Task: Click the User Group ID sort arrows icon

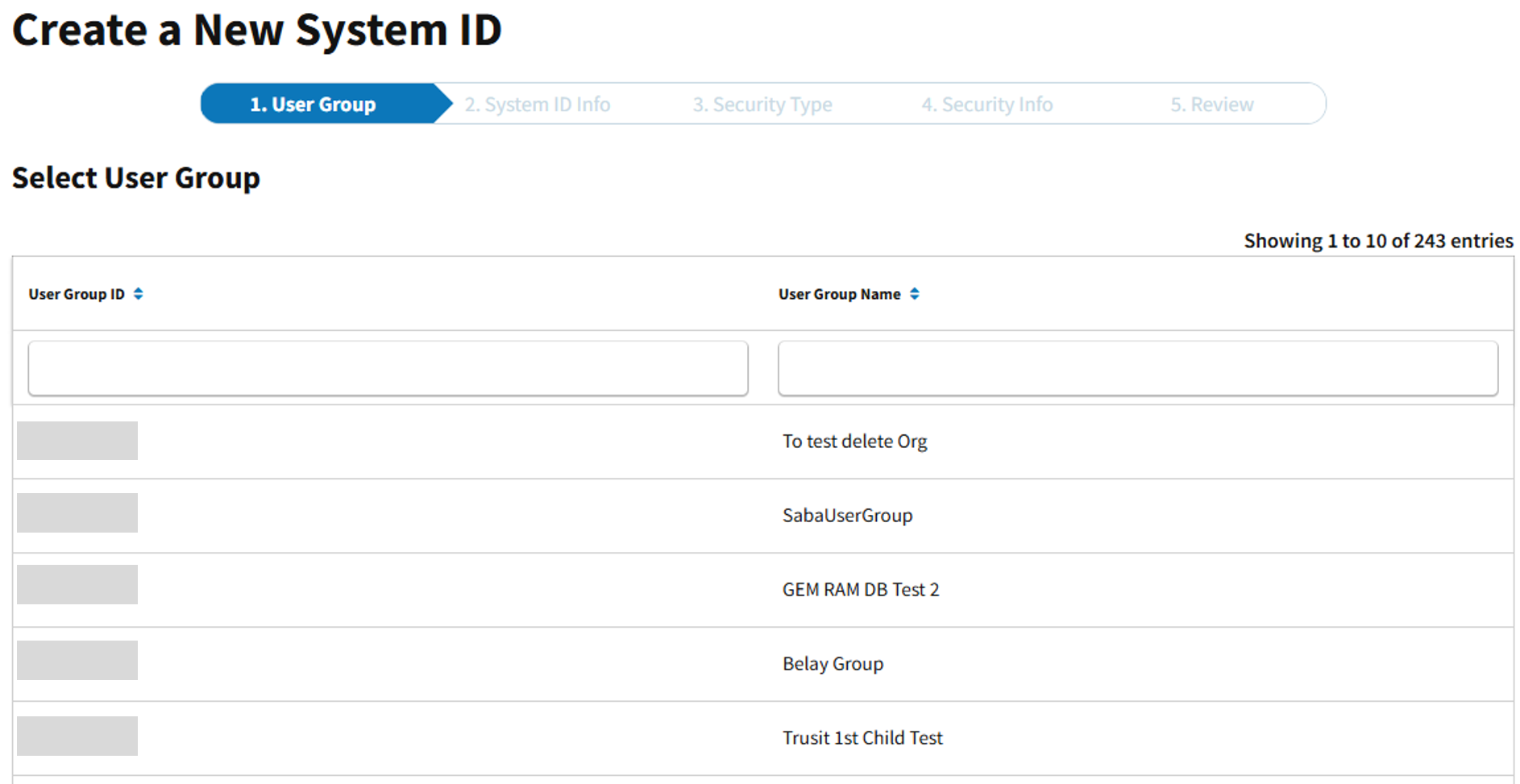Action: click(139, 294)
